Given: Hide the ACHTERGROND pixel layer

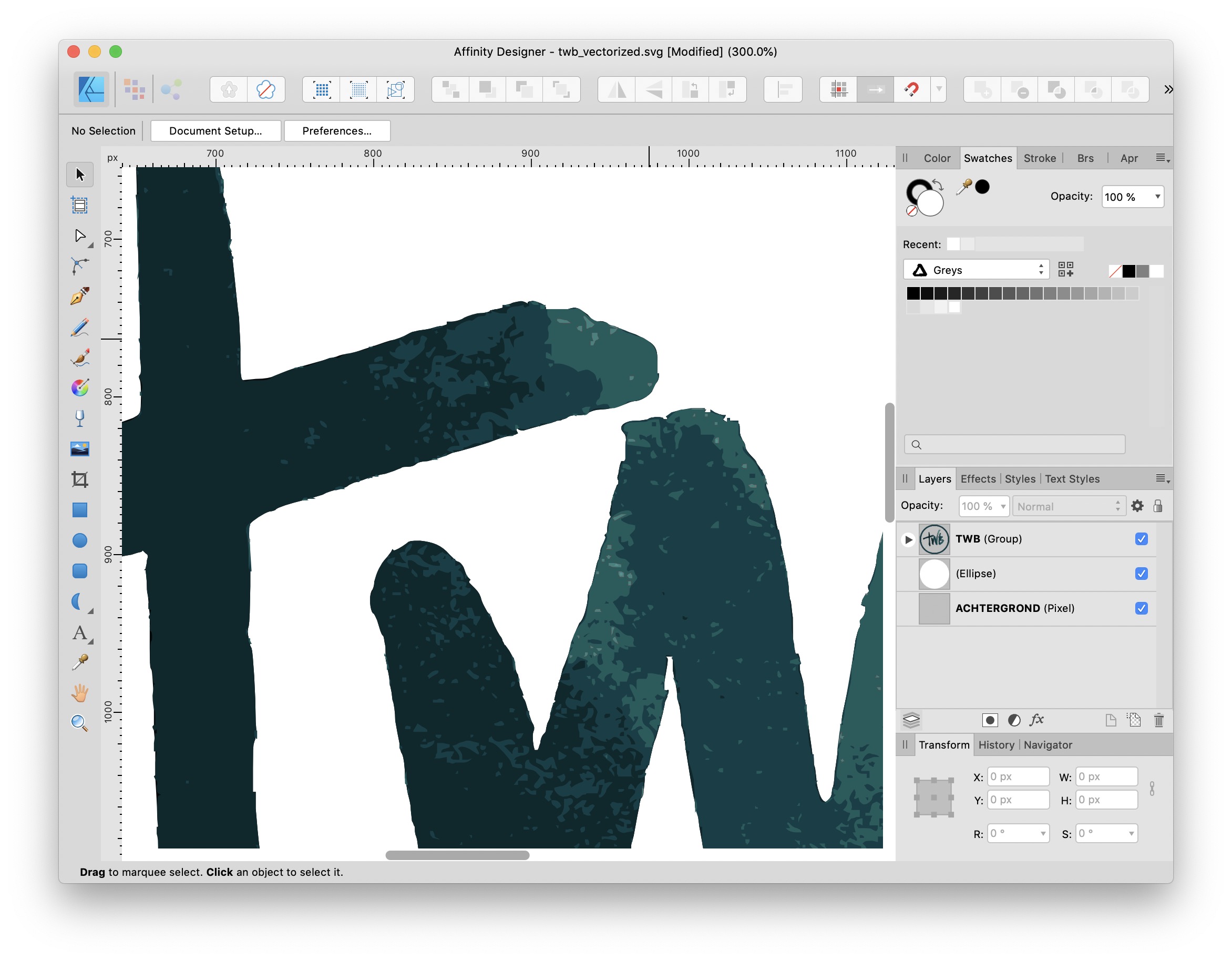Looking at the screenshot, I should (x=1141, y=608).
